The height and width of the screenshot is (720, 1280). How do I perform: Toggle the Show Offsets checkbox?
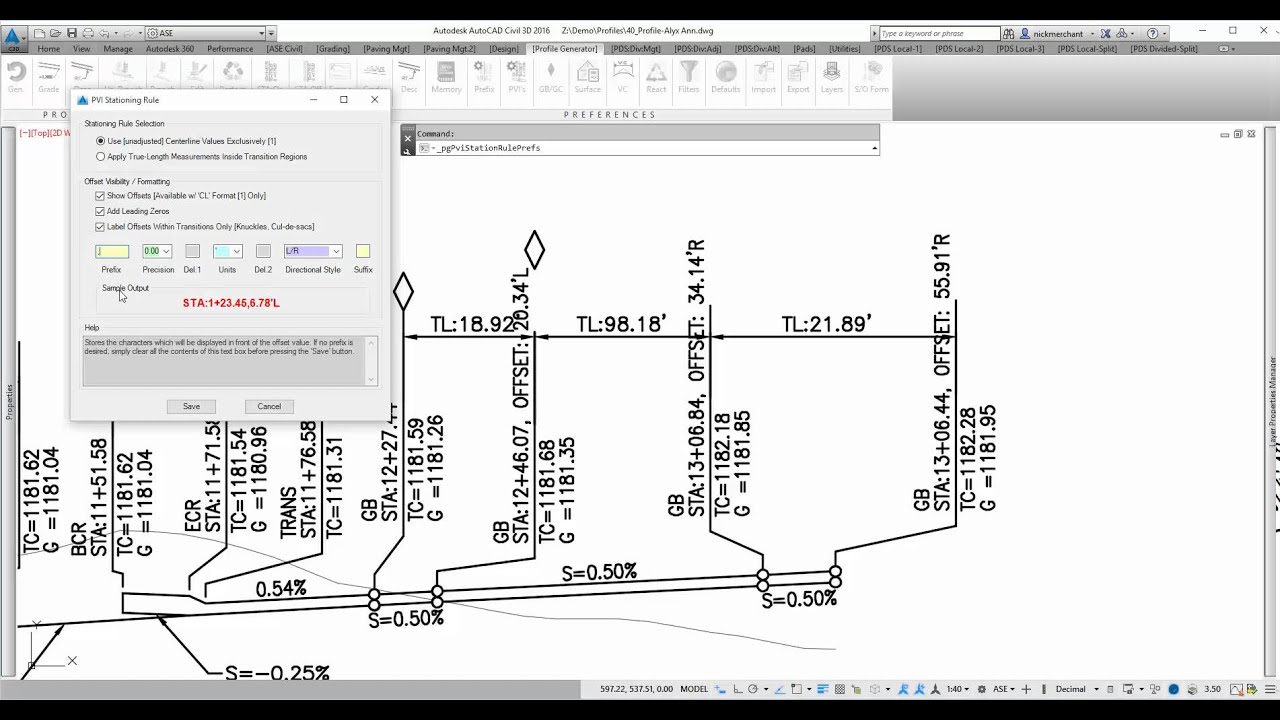coord(100,196)
